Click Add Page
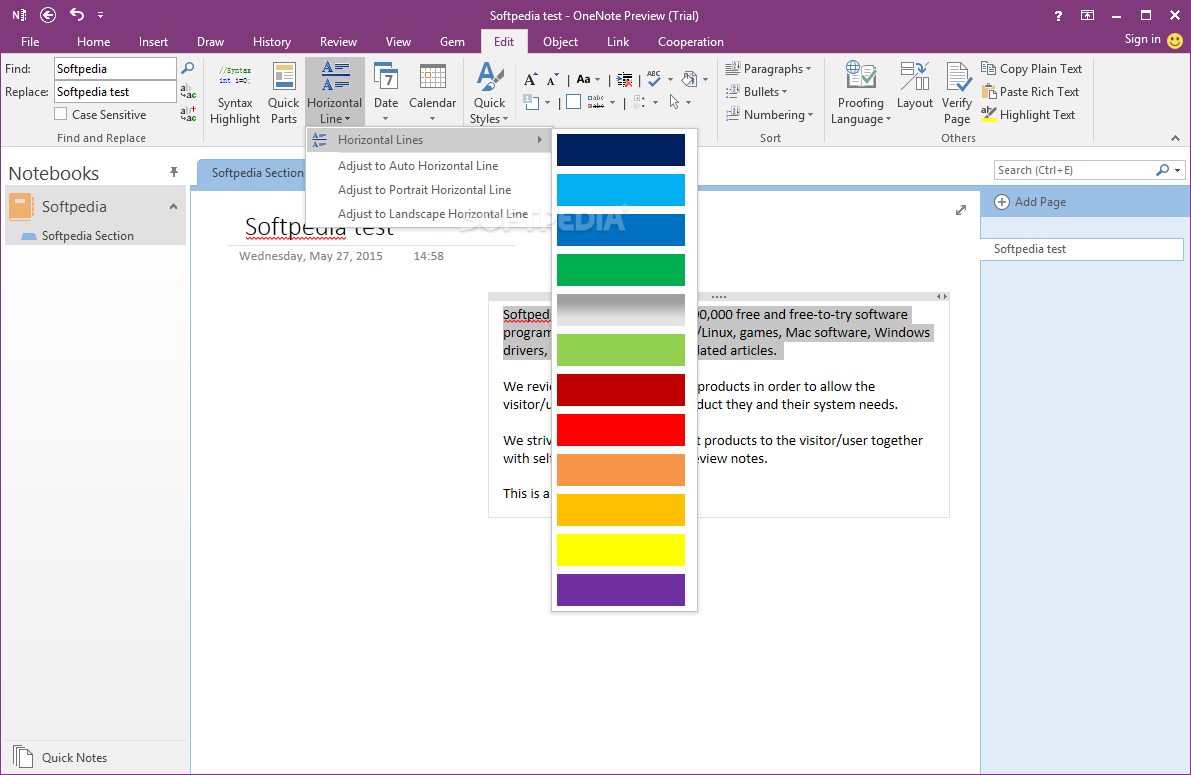This screenshot has width=1191, height=775. (1030, 202)
